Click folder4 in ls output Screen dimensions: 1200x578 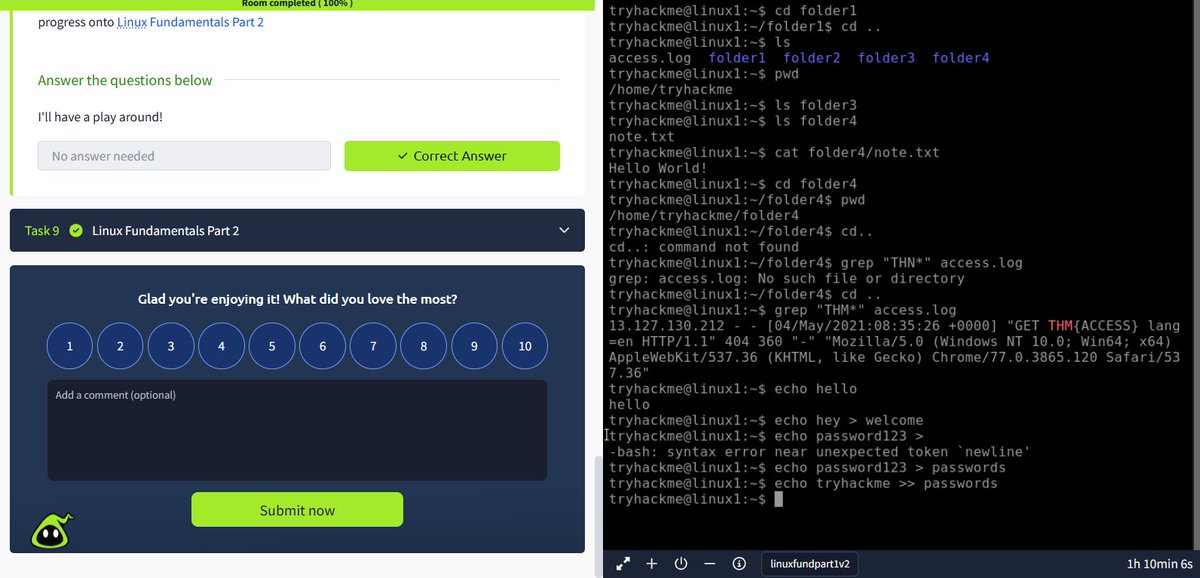pyautogui.click(x=961, y=58)
